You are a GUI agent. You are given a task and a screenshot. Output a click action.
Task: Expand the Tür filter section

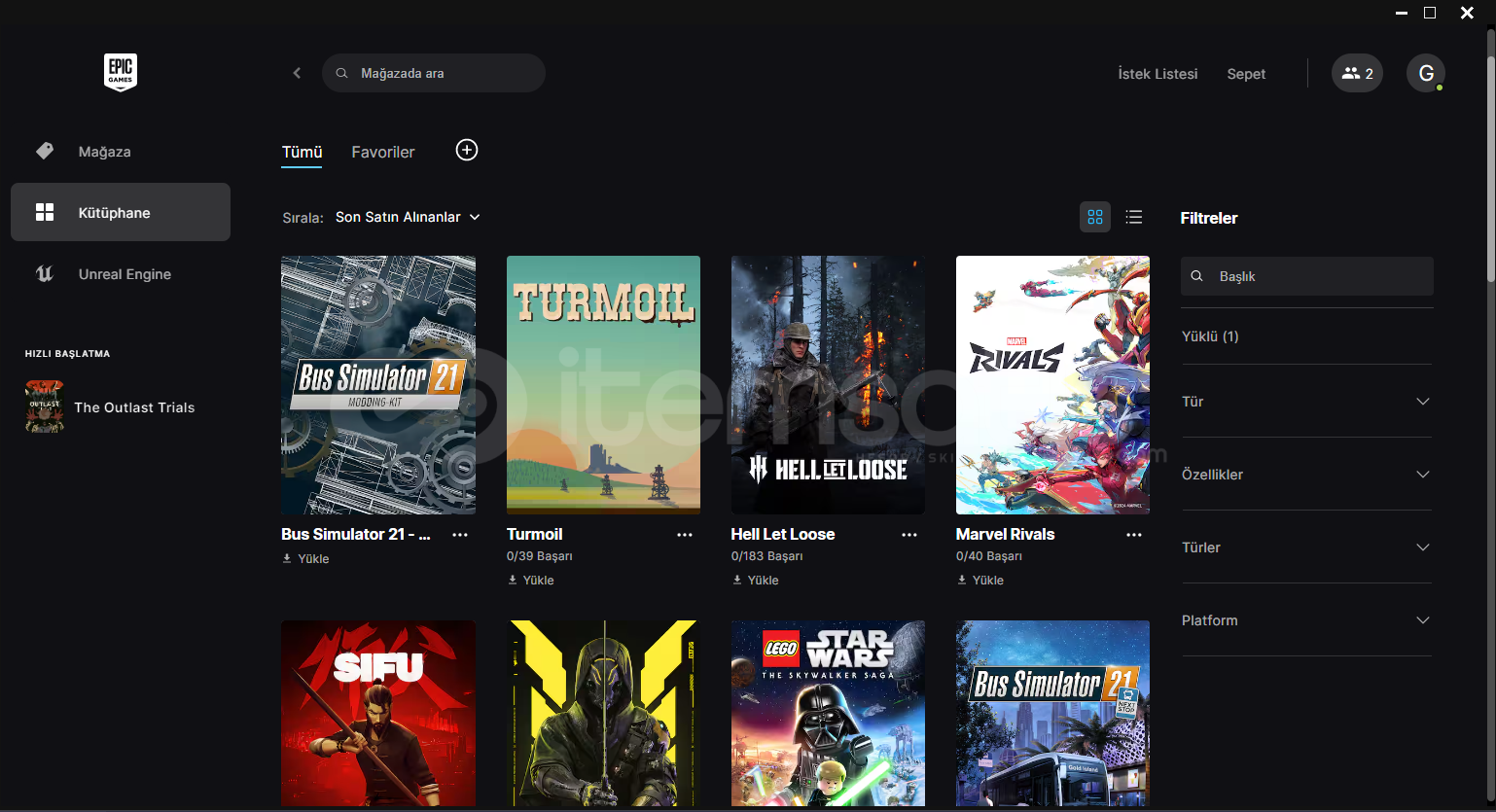(x=1305, y=402)
